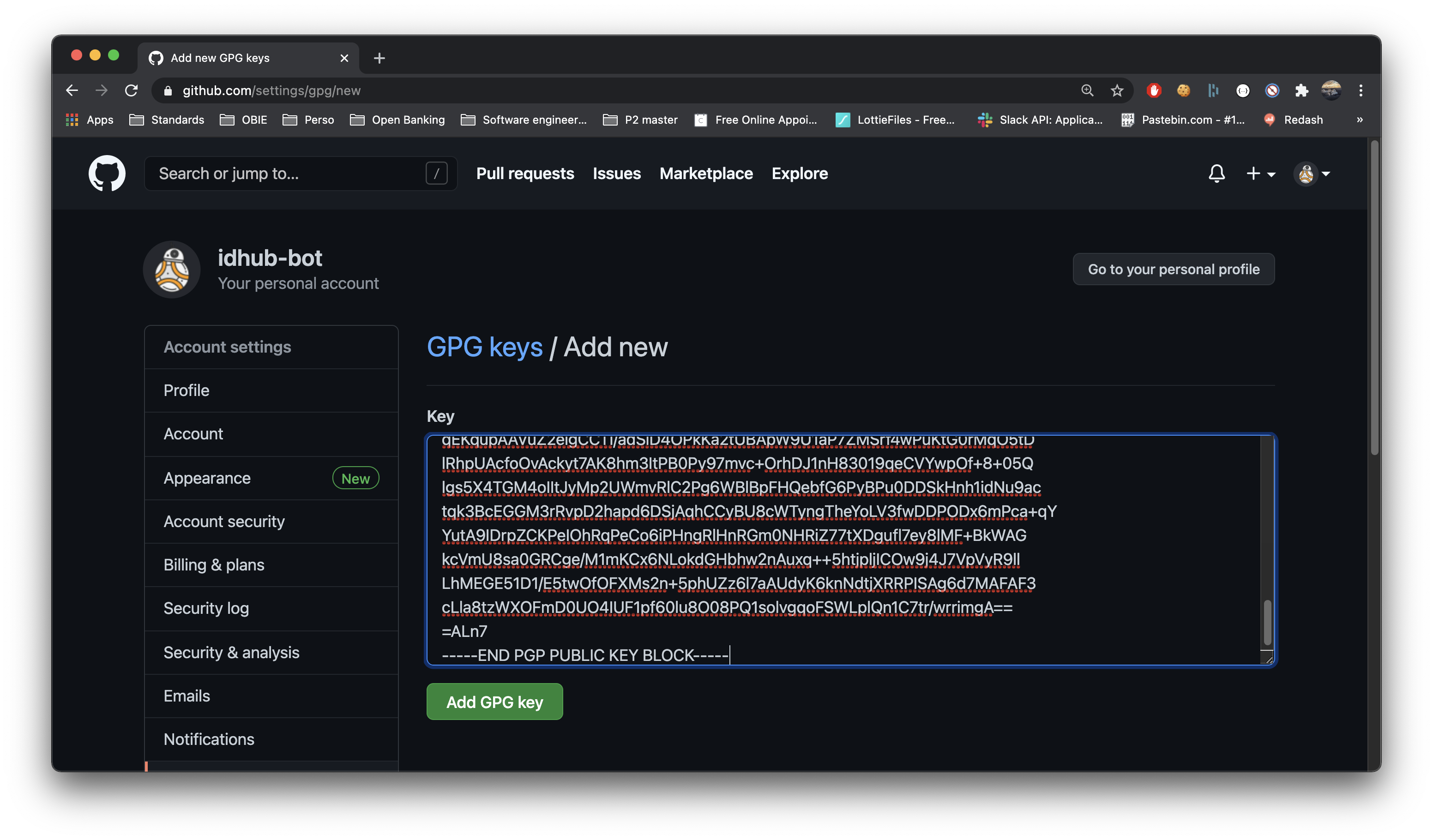Go back to the previous page
The image size is (1433, 840).
coord(72,90)
